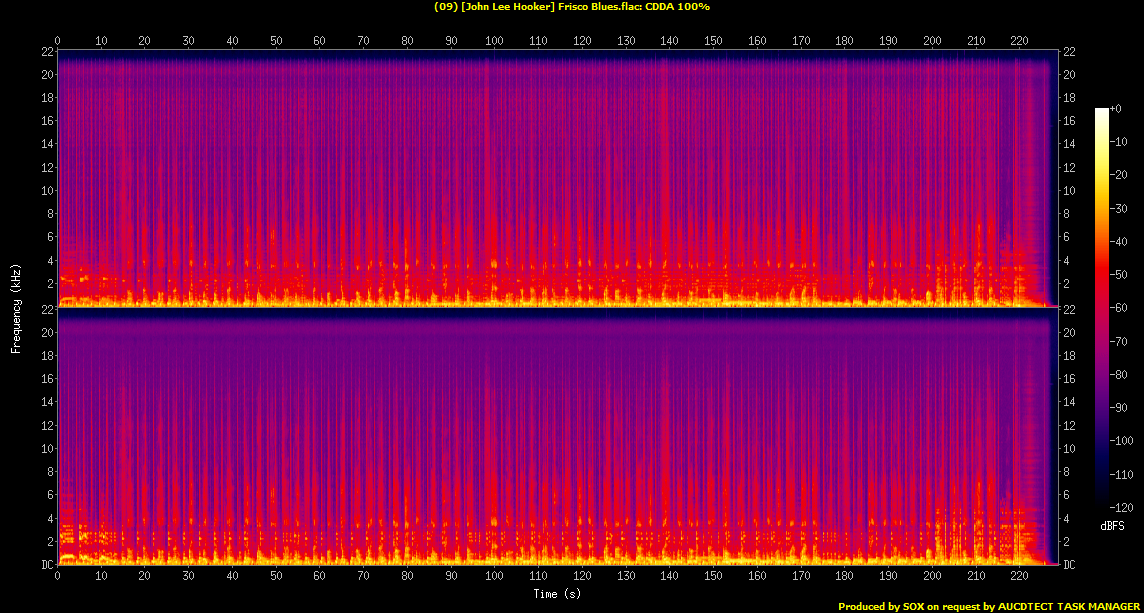The image size is (1144, 613).
Task: Click the "-60" color scale label
Action: (1118, 308)
